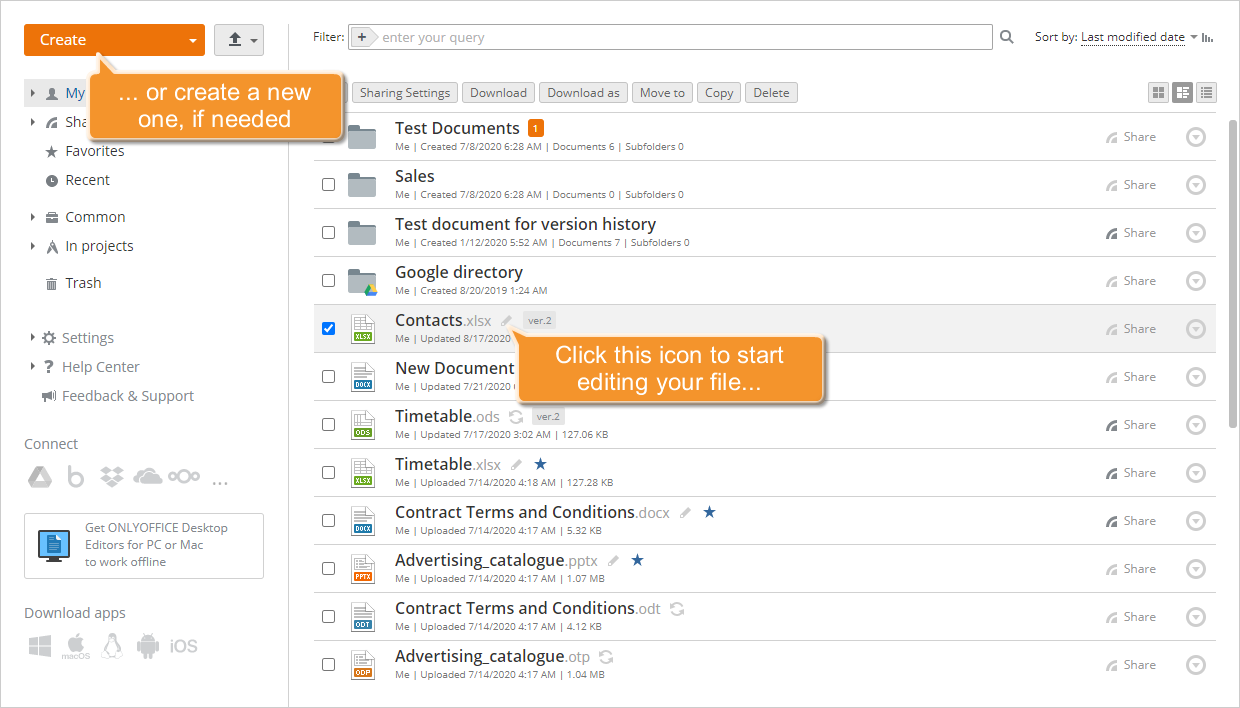
Task: Open the Create button dropdown arrow
Action: (191, 39)
